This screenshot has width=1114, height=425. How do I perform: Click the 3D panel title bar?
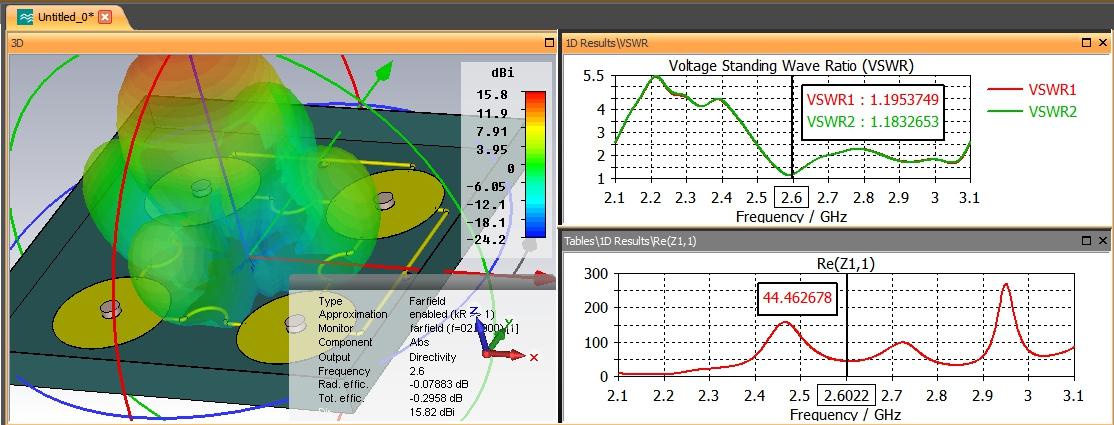point(282,43)
